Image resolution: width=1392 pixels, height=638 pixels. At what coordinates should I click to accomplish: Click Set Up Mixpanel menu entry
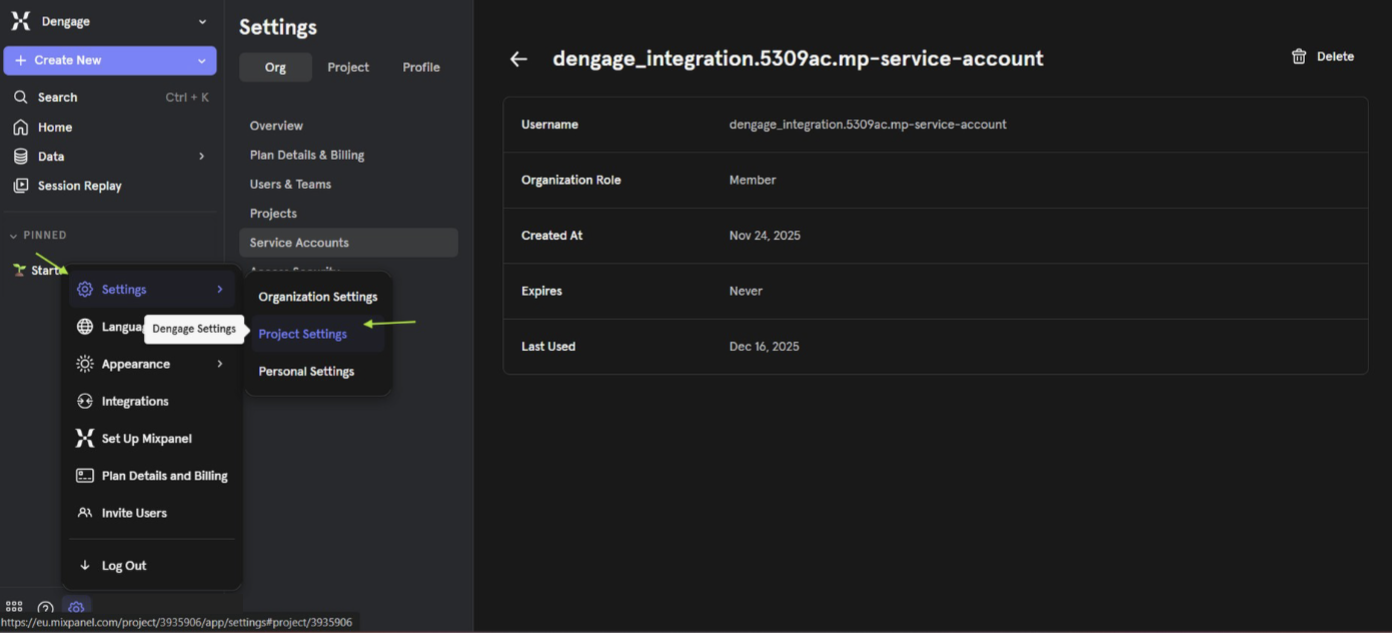click(x=146, y=439)
